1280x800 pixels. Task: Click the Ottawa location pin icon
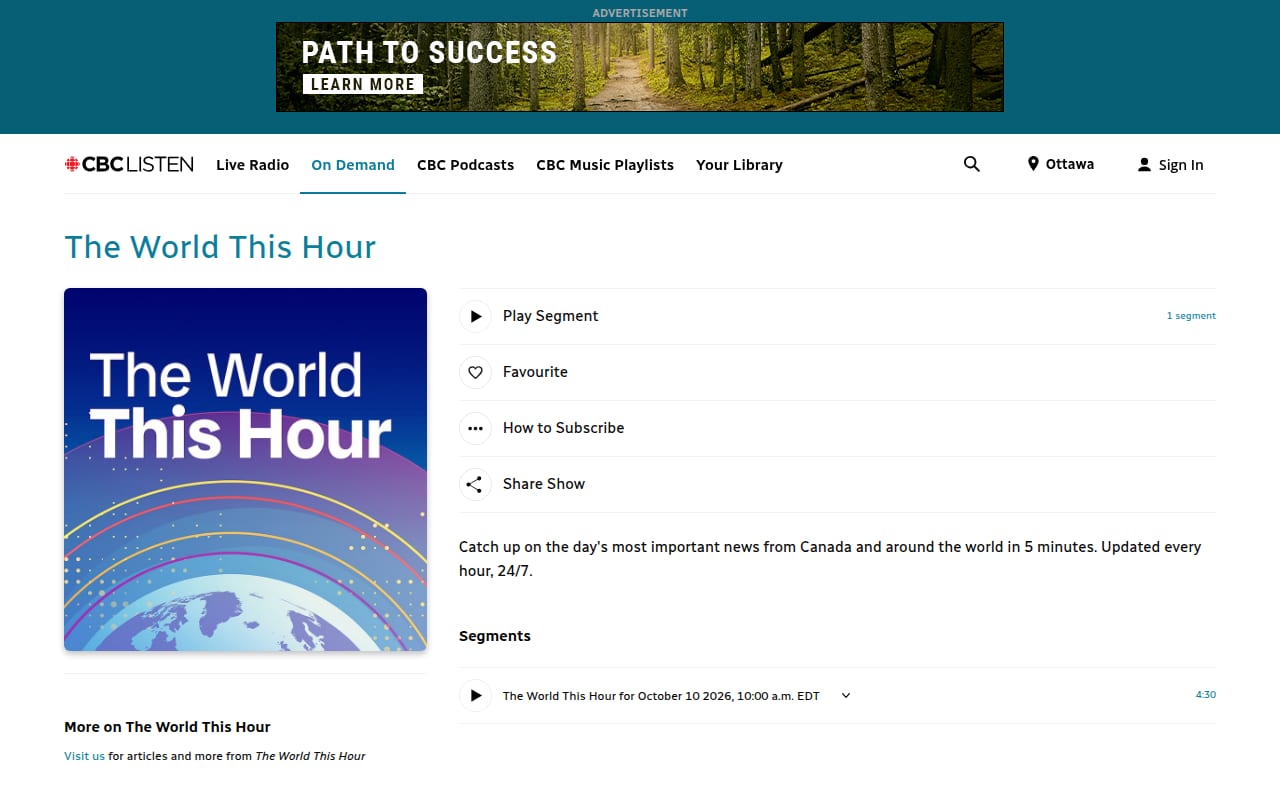point(1033,164)
